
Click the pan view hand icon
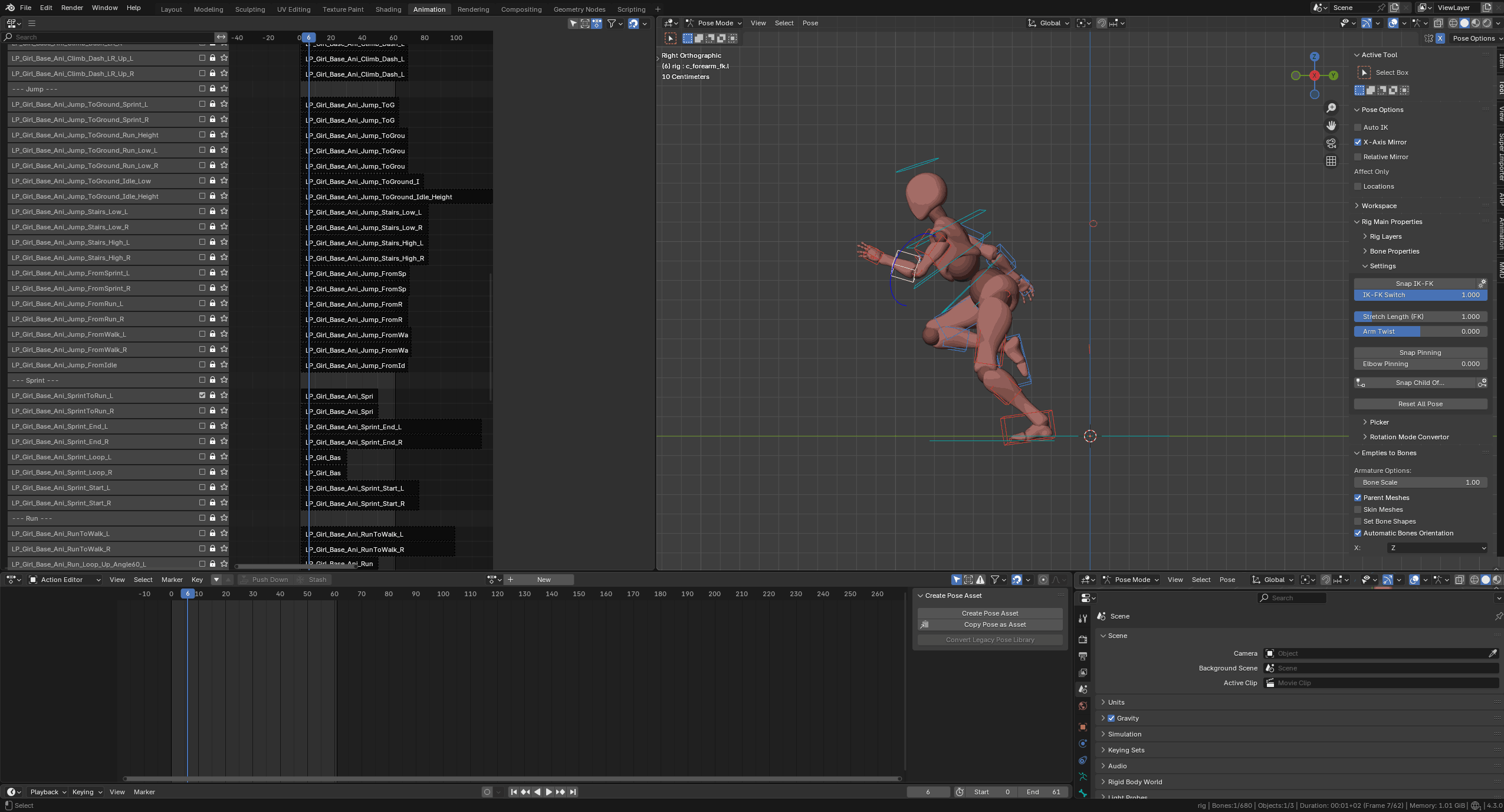1331,126
